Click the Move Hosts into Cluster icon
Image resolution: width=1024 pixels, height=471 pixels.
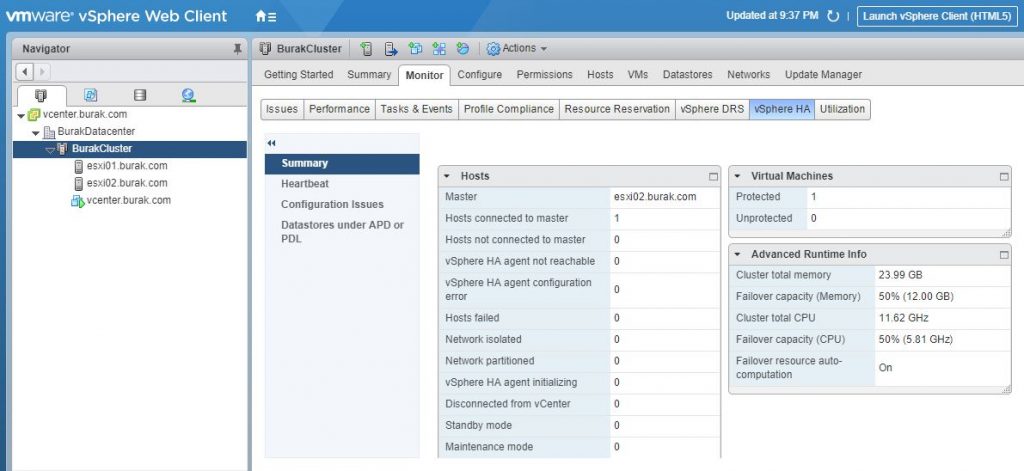pos(391,49)
